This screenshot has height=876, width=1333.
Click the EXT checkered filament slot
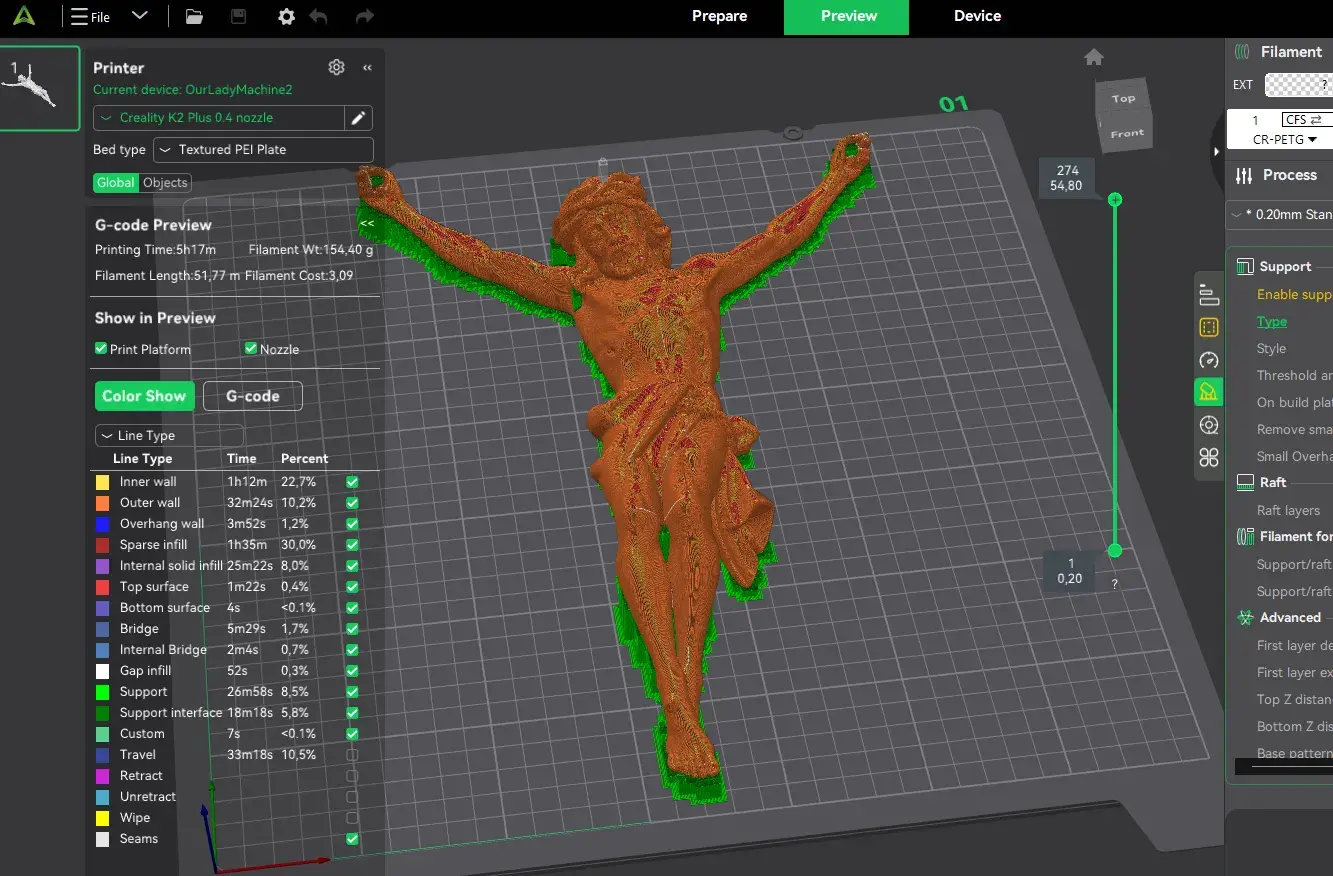(x=1298, y=85)
